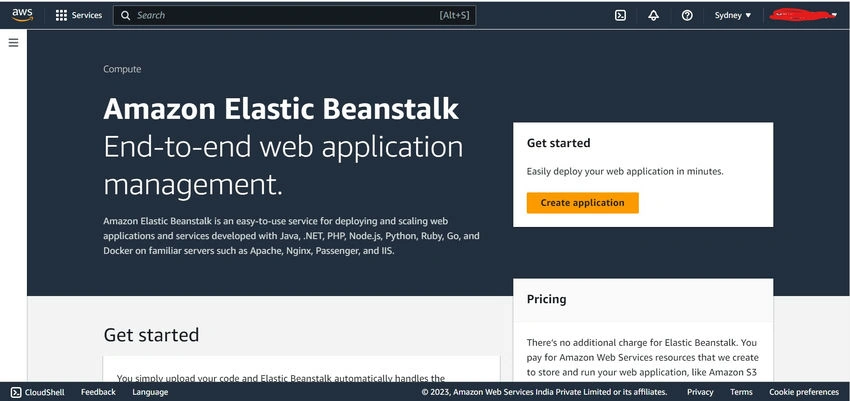Viewport: 850px width, 401px height.
Task: Click the search magnifier icon
Action: 125,15
